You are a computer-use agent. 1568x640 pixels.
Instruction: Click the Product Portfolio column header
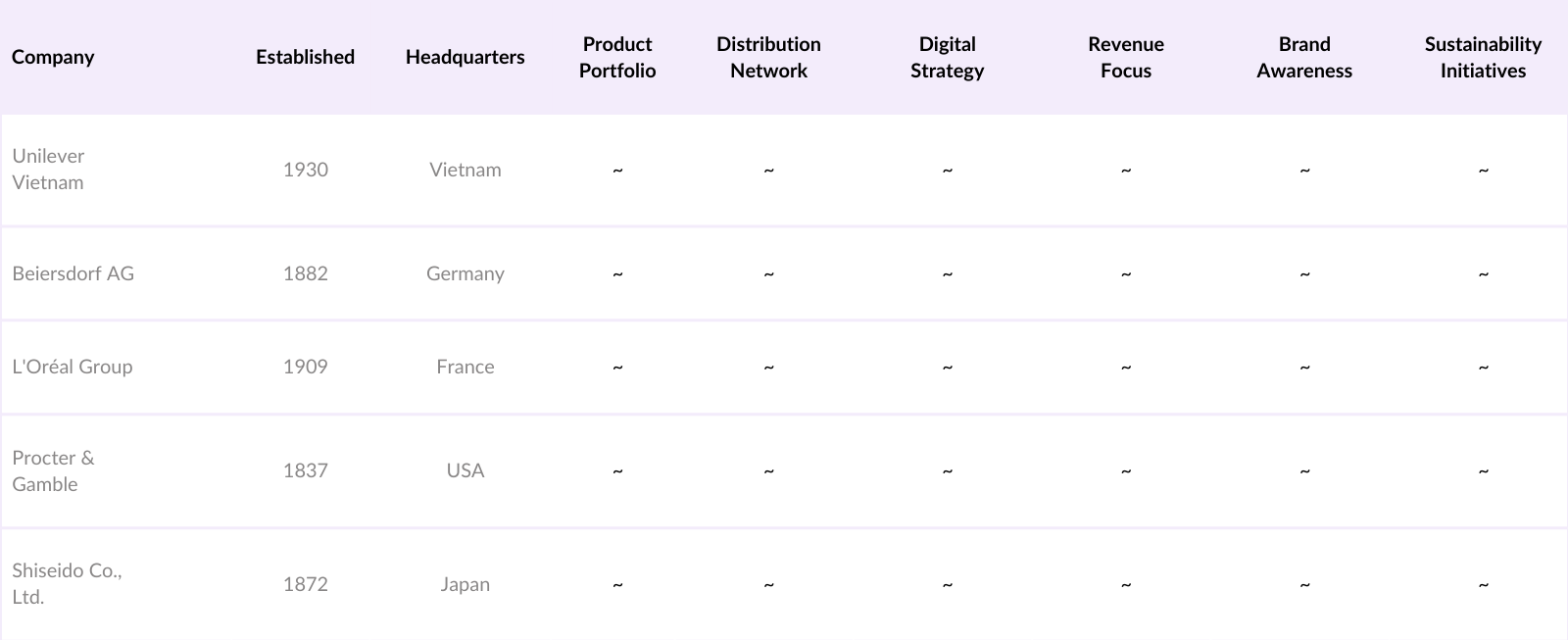(617, 57)
